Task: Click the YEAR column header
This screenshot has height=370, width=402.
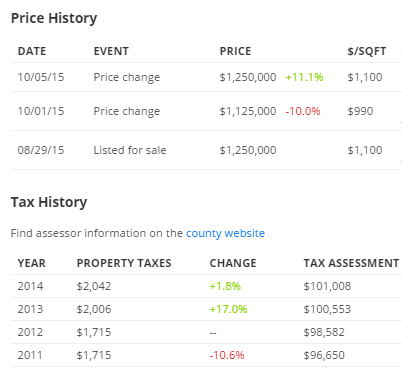Action: [x=32, y=263]
